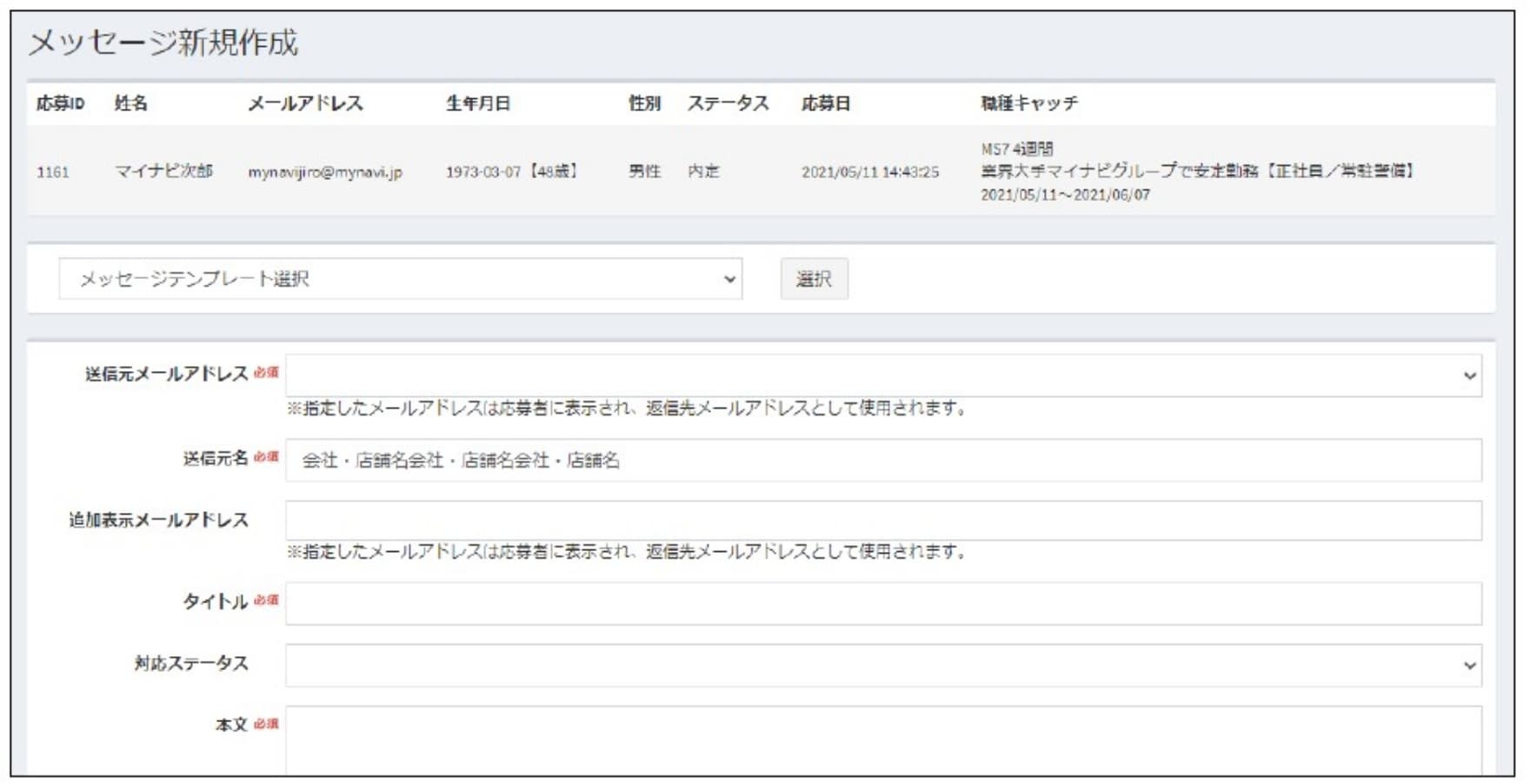Click the タイトル text field
The height and width of the screenshot is (784, 1530).
pos(882,603)
